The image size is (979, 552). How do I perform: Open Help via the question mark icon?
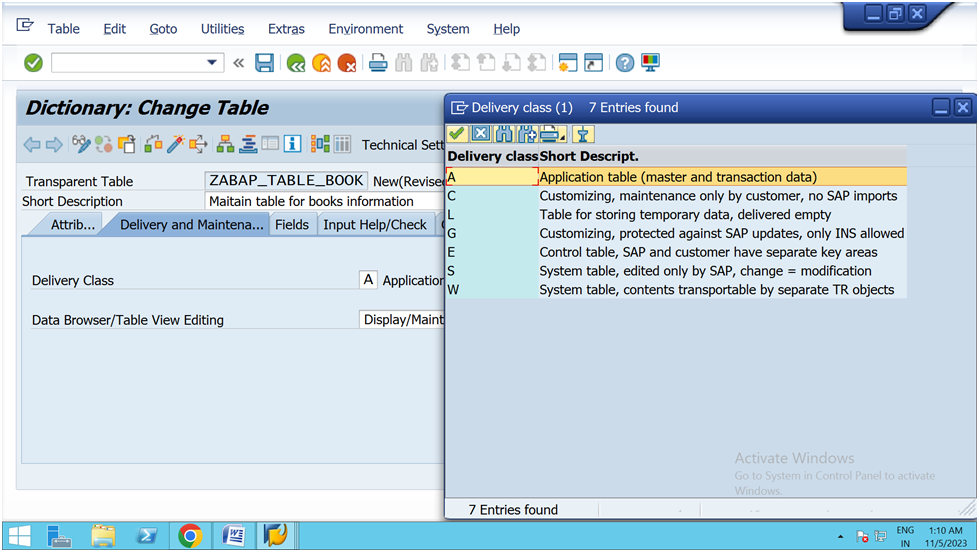624,62
